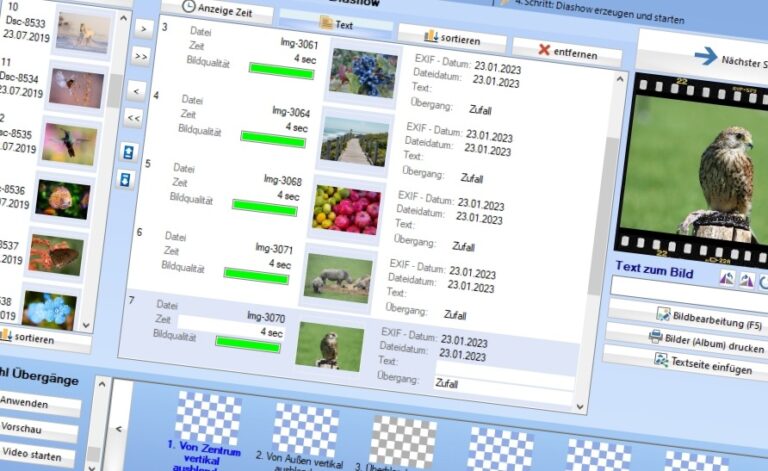Click the Bildqualität bar of Img-3068

tap(264, 208)
